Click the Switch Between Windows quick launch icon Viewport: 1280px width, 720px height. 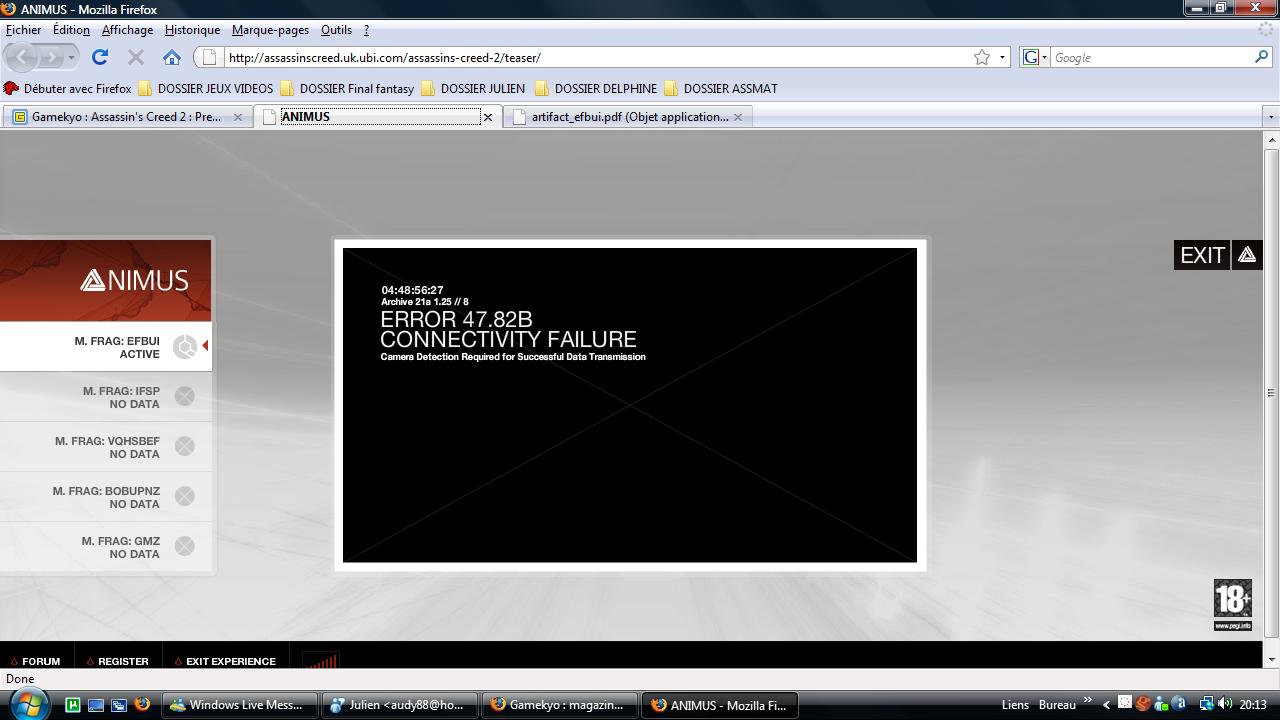[118, 705]
